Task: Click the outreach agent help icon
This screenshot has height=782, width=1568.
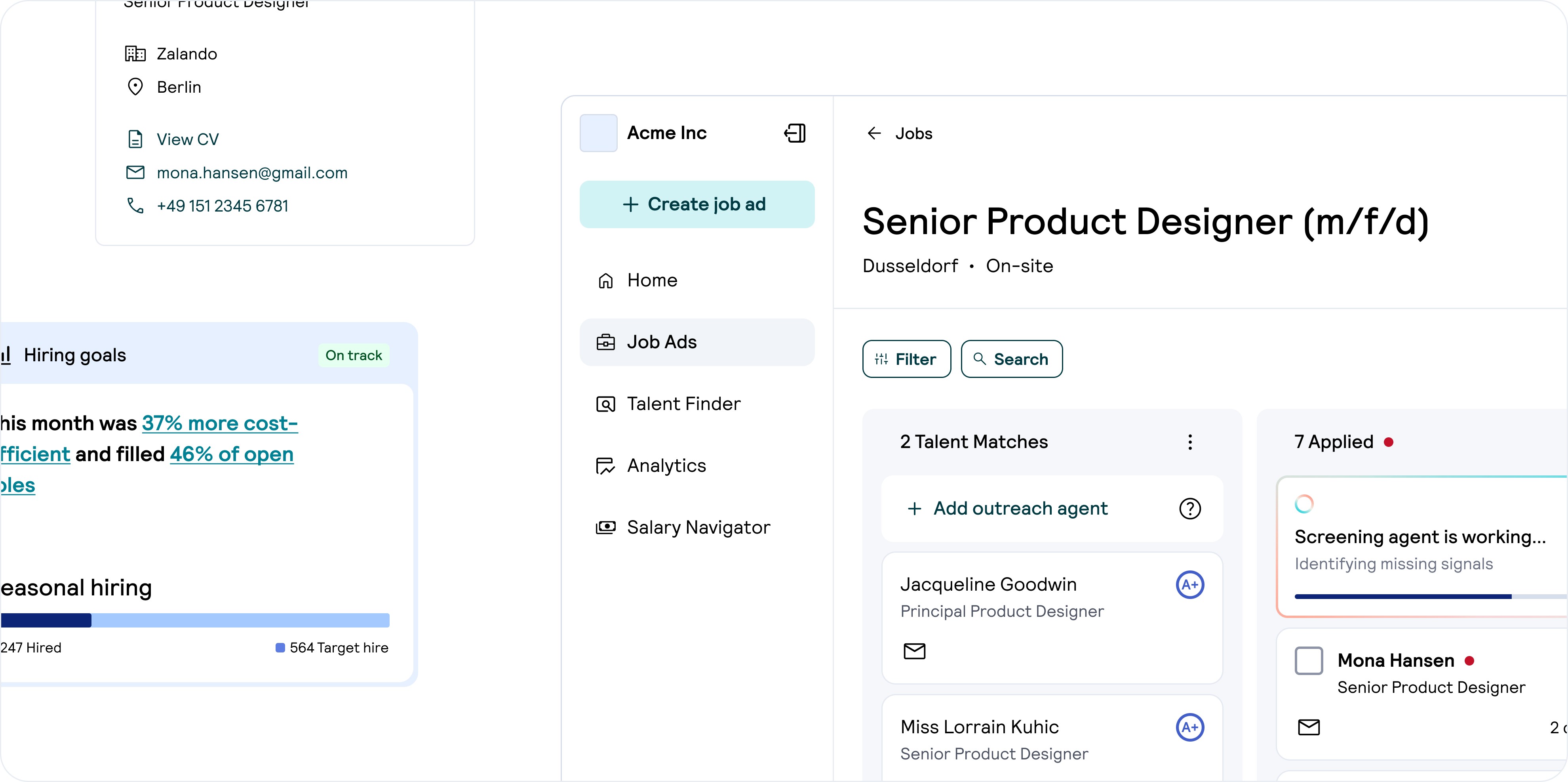Action: (x=1189, y=509)
